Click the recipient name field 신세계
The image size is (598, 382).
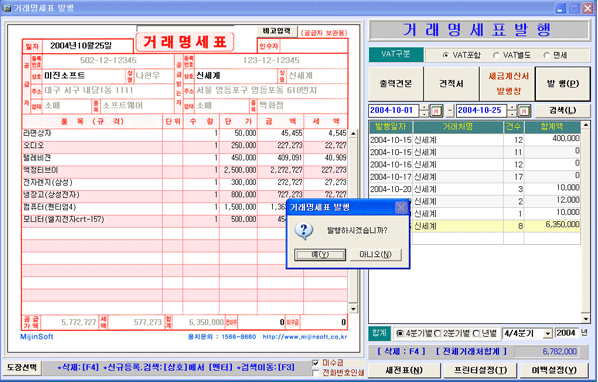236,75
